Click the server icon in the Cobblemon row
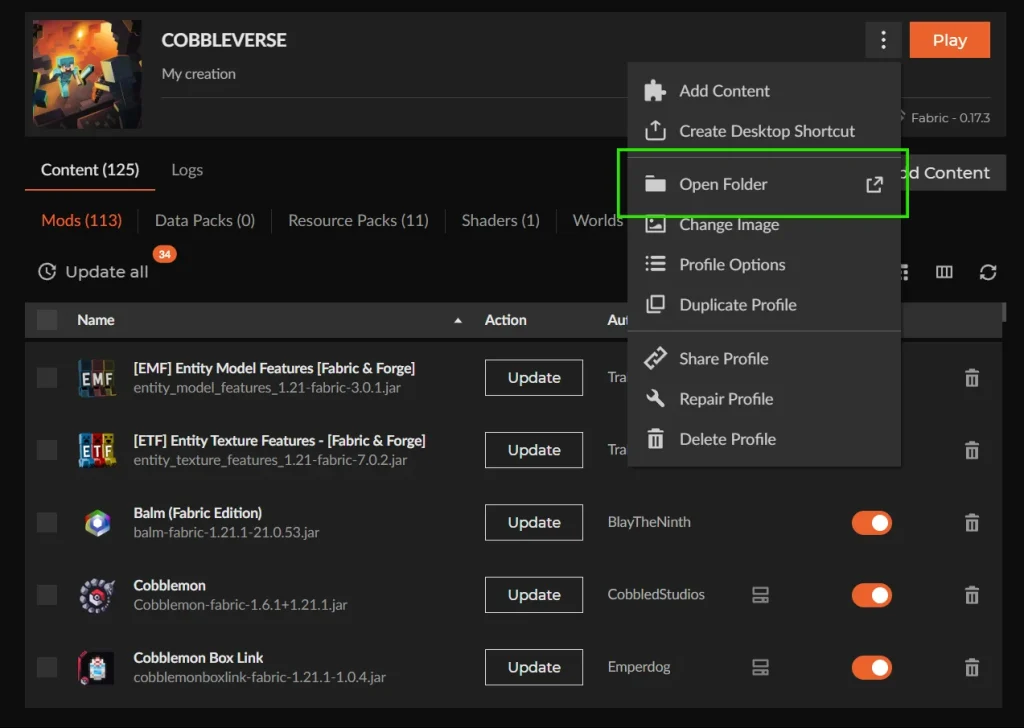 pos(760,595)
